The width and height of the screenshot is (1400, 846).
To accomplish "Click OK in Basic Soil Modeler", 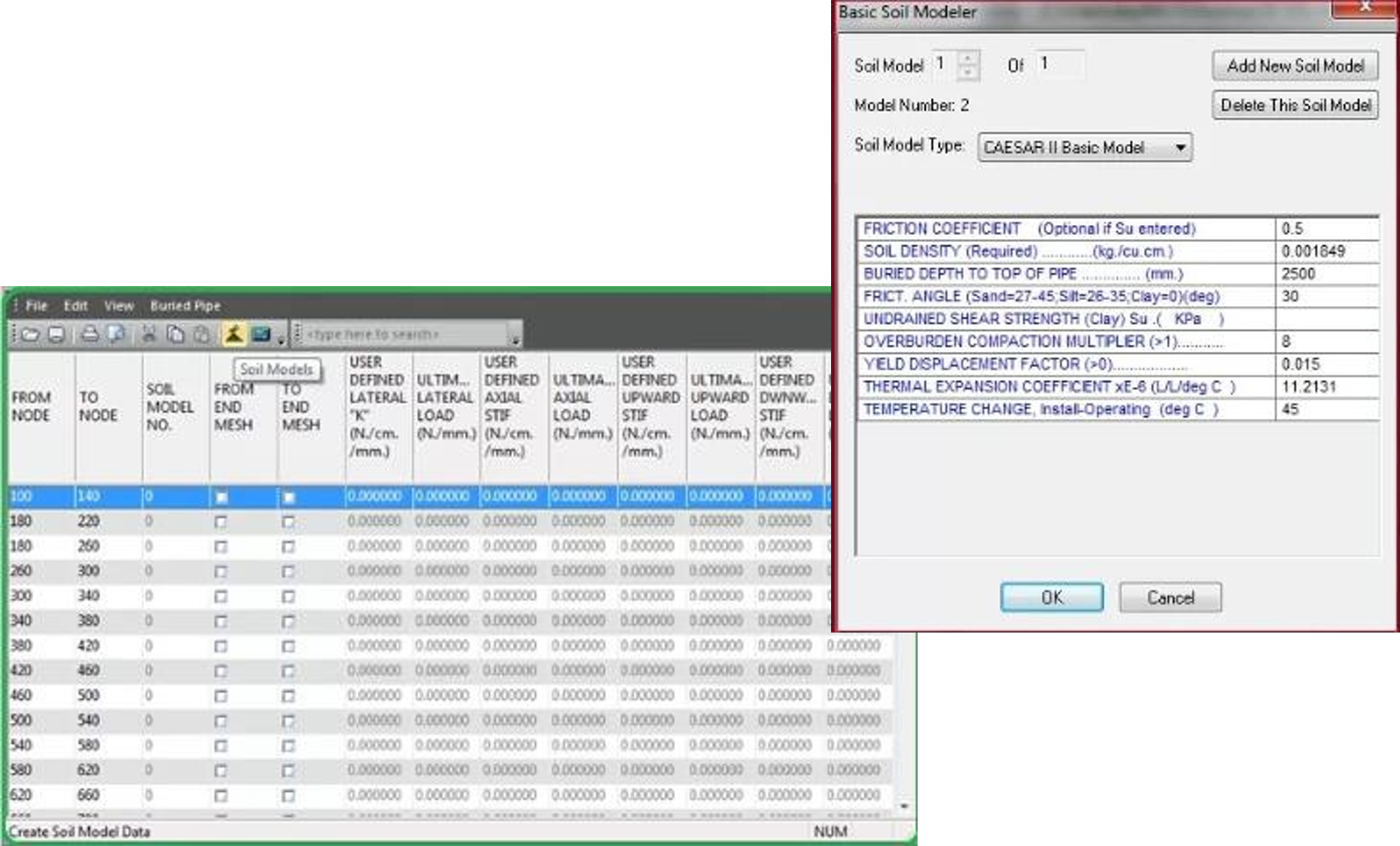I will click(1051, 597).
